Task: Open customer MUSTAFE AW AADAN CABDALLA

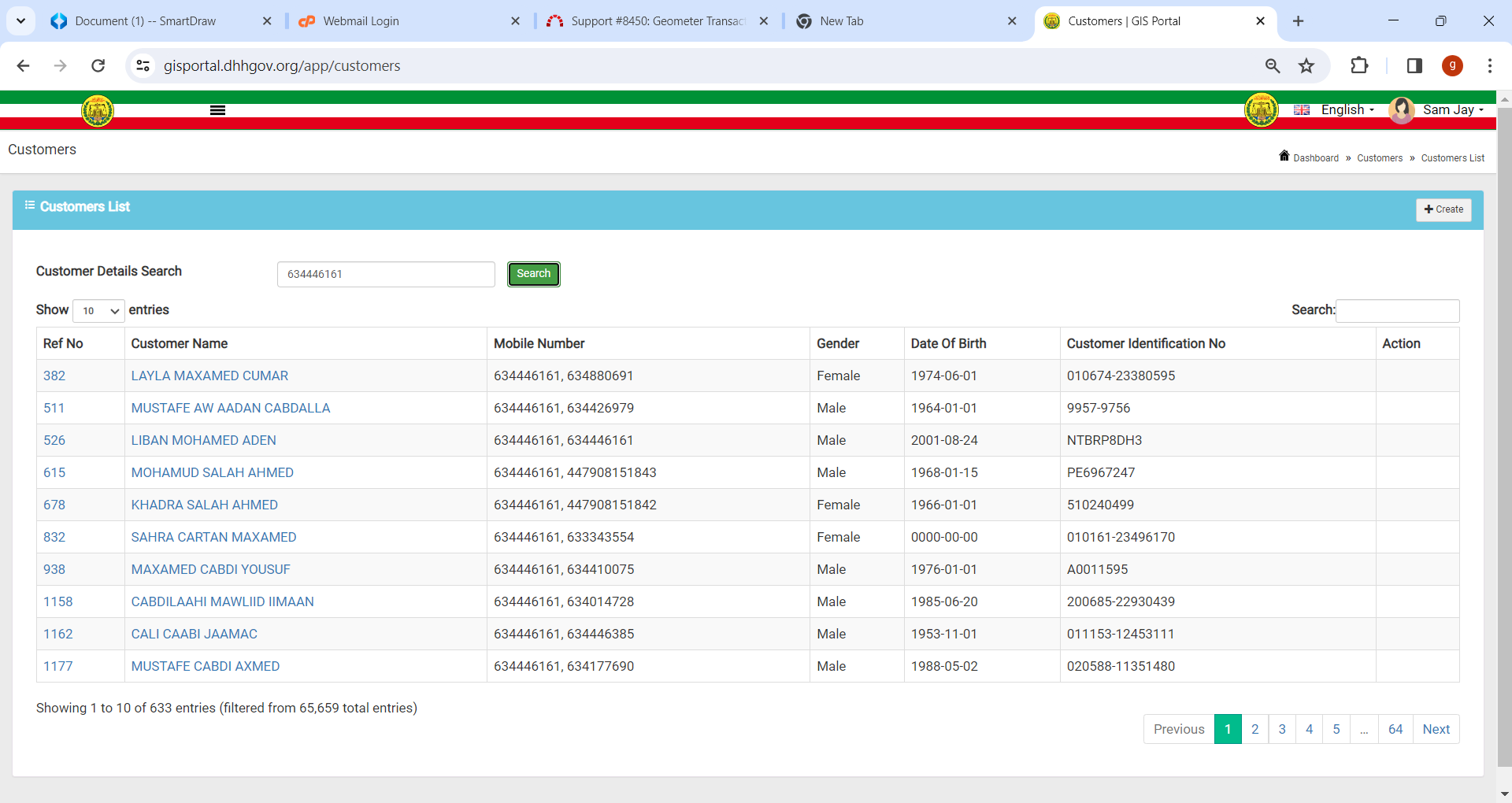Action: pyautogui.click(x=231, y=408)
